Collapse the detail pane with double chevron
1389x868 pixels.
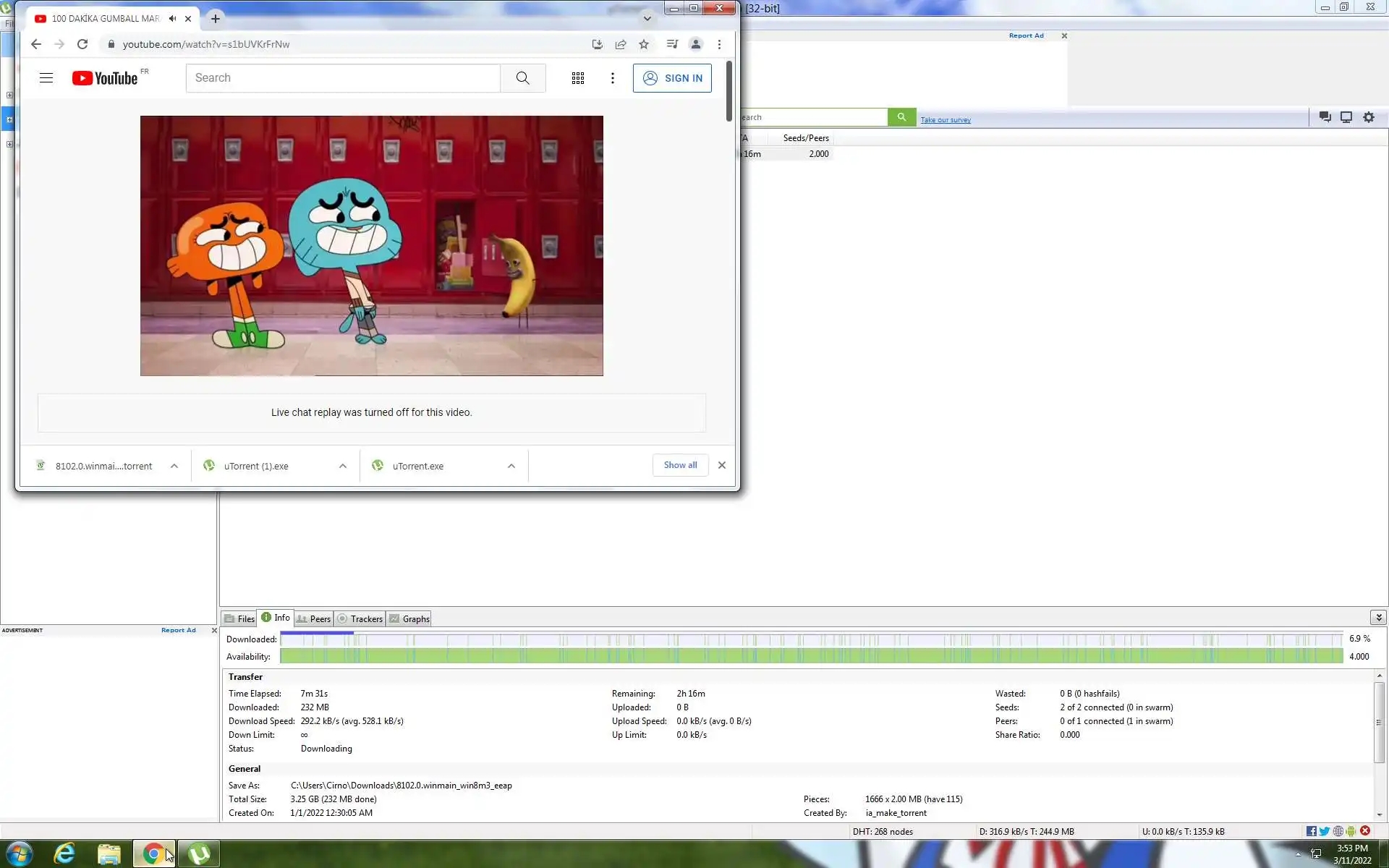tap(1378, 617)
